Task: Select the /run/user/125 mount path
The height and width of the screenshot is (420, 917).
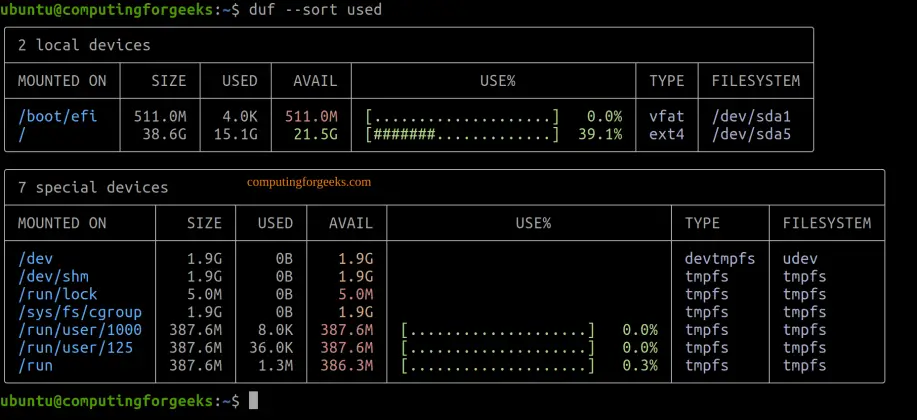Action: pos(75,348)
